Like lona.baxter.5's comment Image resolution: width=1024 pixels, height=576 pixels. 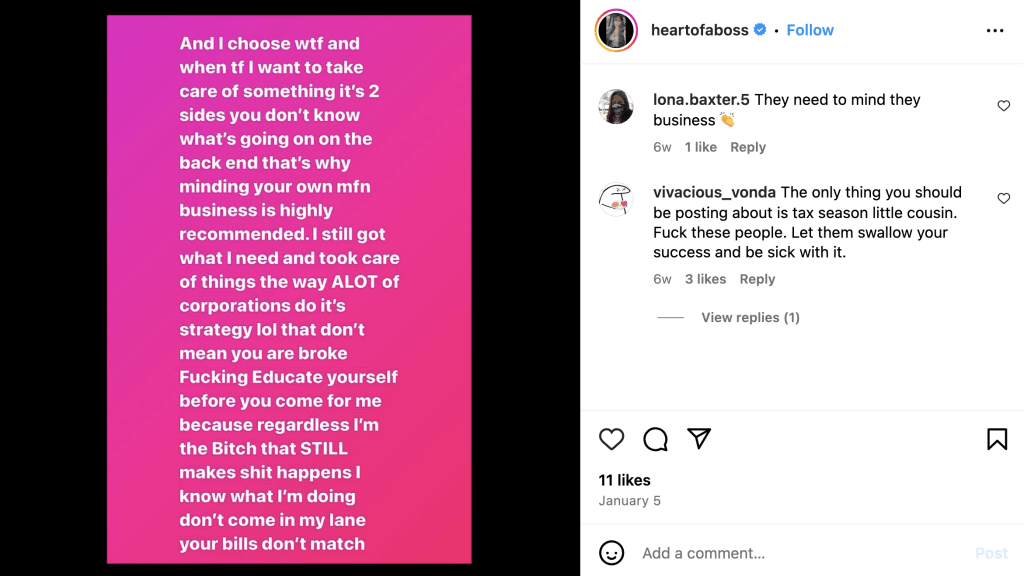(1004, 106)
